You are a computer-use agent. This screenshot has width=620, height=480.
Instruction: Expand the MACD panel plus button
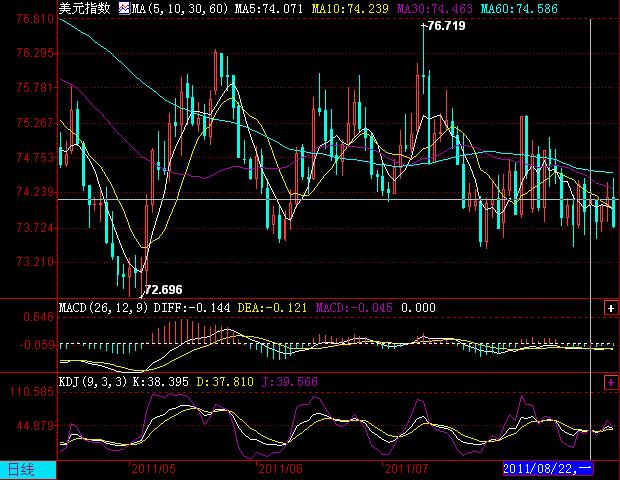[611, 308]
